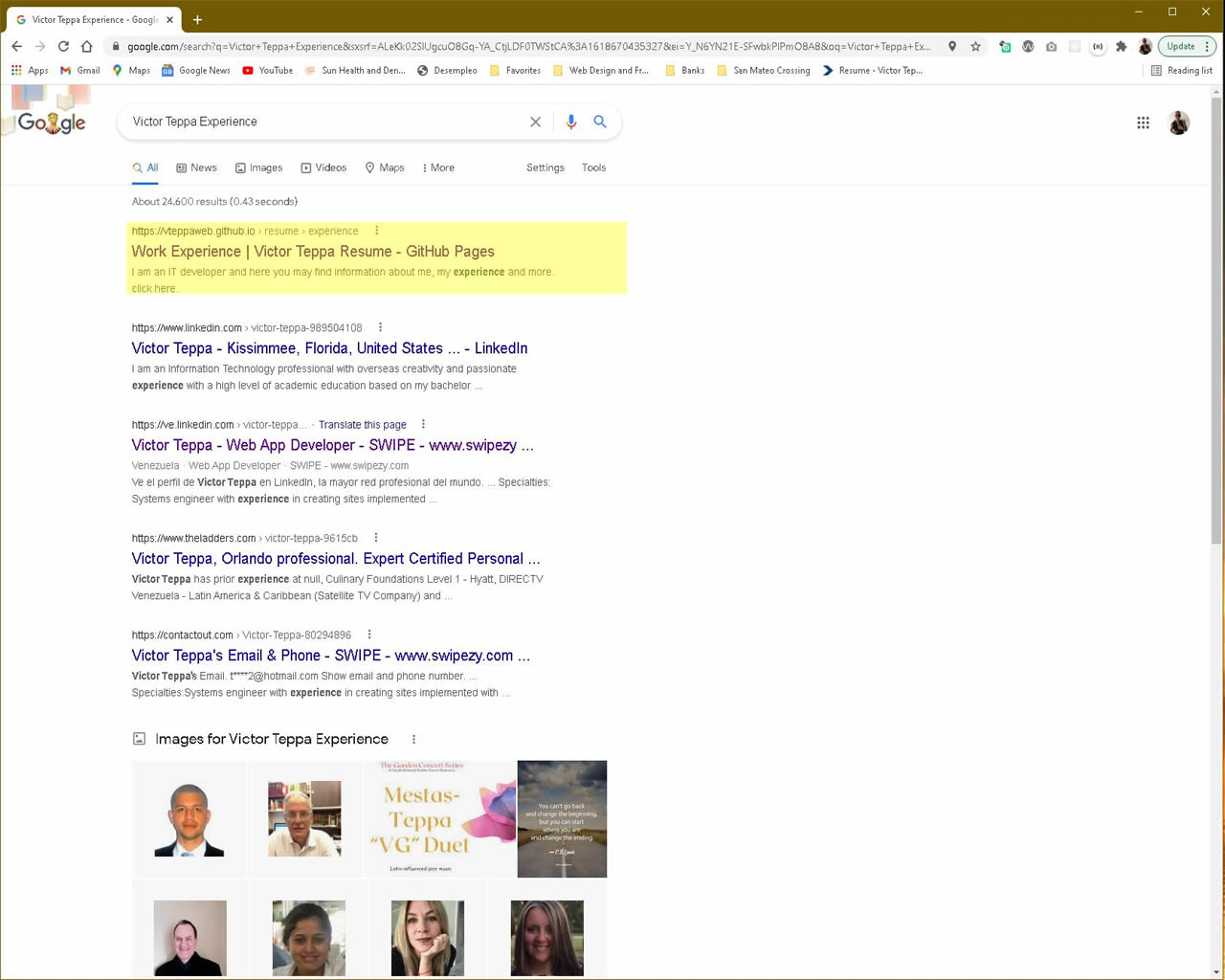The width and height of the screenshot is (1225, 980).
Task: Click the magnifying glass search icon
Action: pos(600,122)
